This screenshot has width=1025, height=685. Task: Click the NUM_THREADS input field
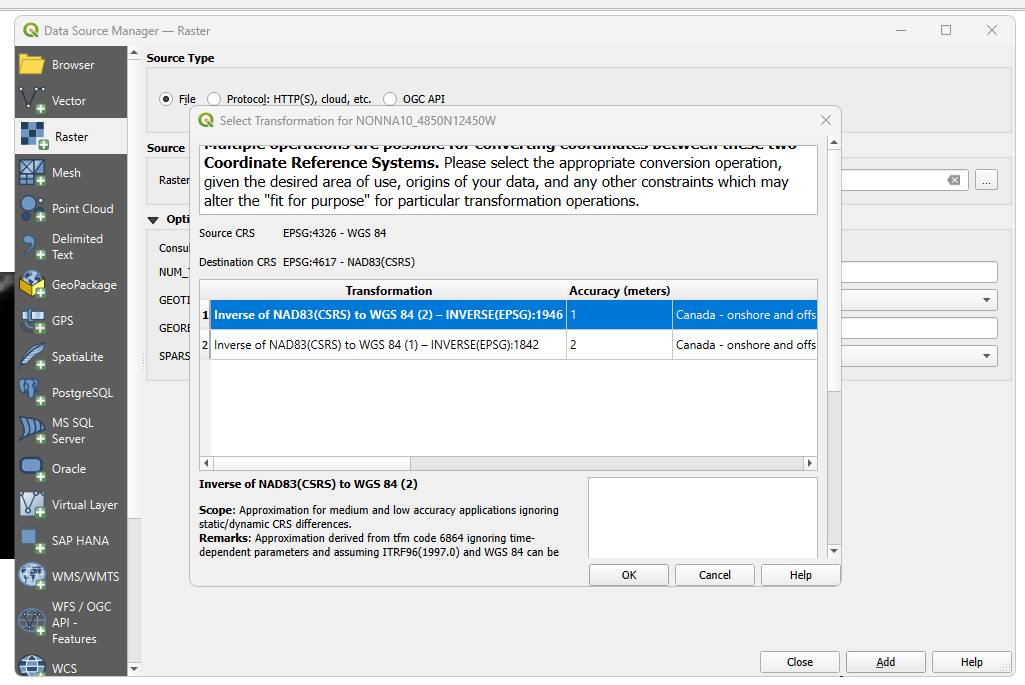pos(919,272)
